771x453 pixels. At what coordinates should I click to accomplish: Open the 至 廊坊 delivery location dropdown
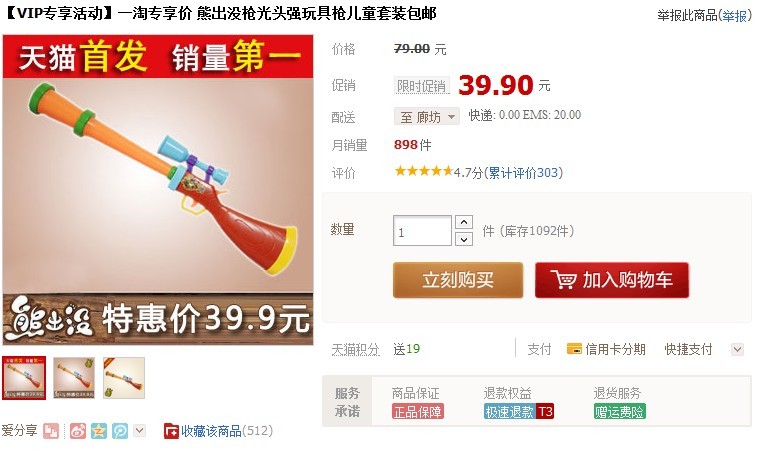tap(426, 117)
